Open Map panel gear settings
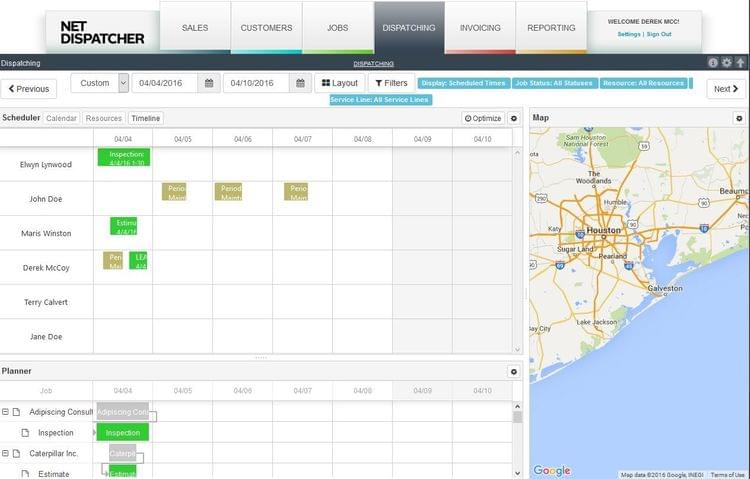The image size is (750, 479). pyautogui.click(x=740, y=118)
